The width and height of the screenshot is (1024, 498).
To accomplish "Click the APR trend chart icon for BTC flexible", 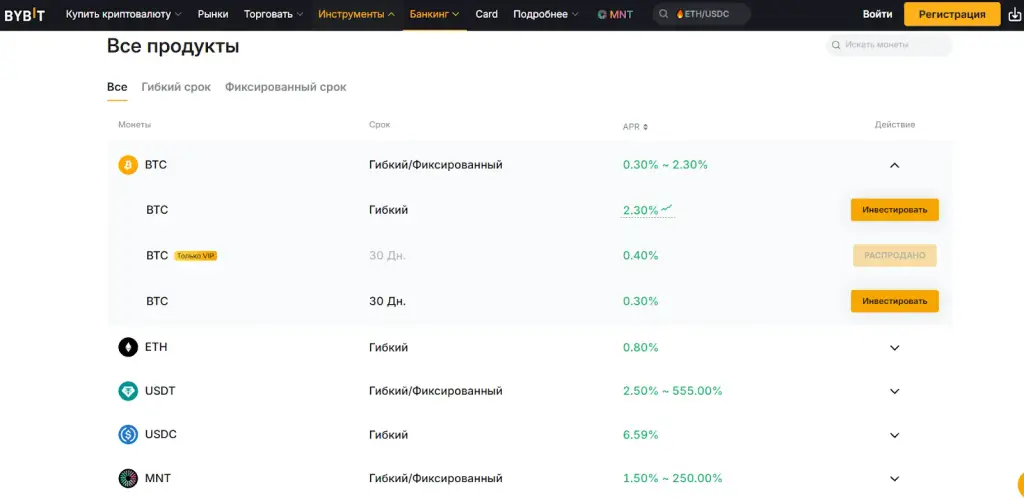I will pyautogui.click(x=667, y=209).
